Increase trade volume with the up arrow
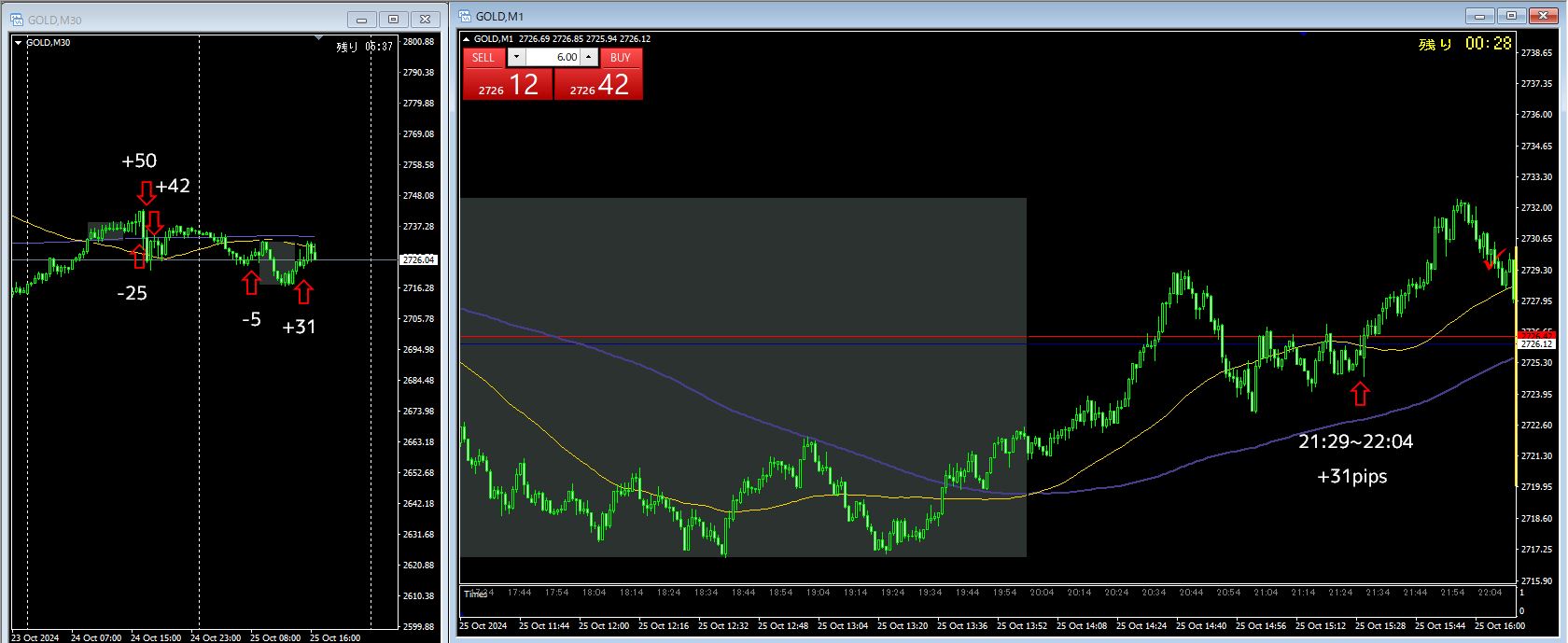Screen dimensions: 1568x643 click(589, 57)
